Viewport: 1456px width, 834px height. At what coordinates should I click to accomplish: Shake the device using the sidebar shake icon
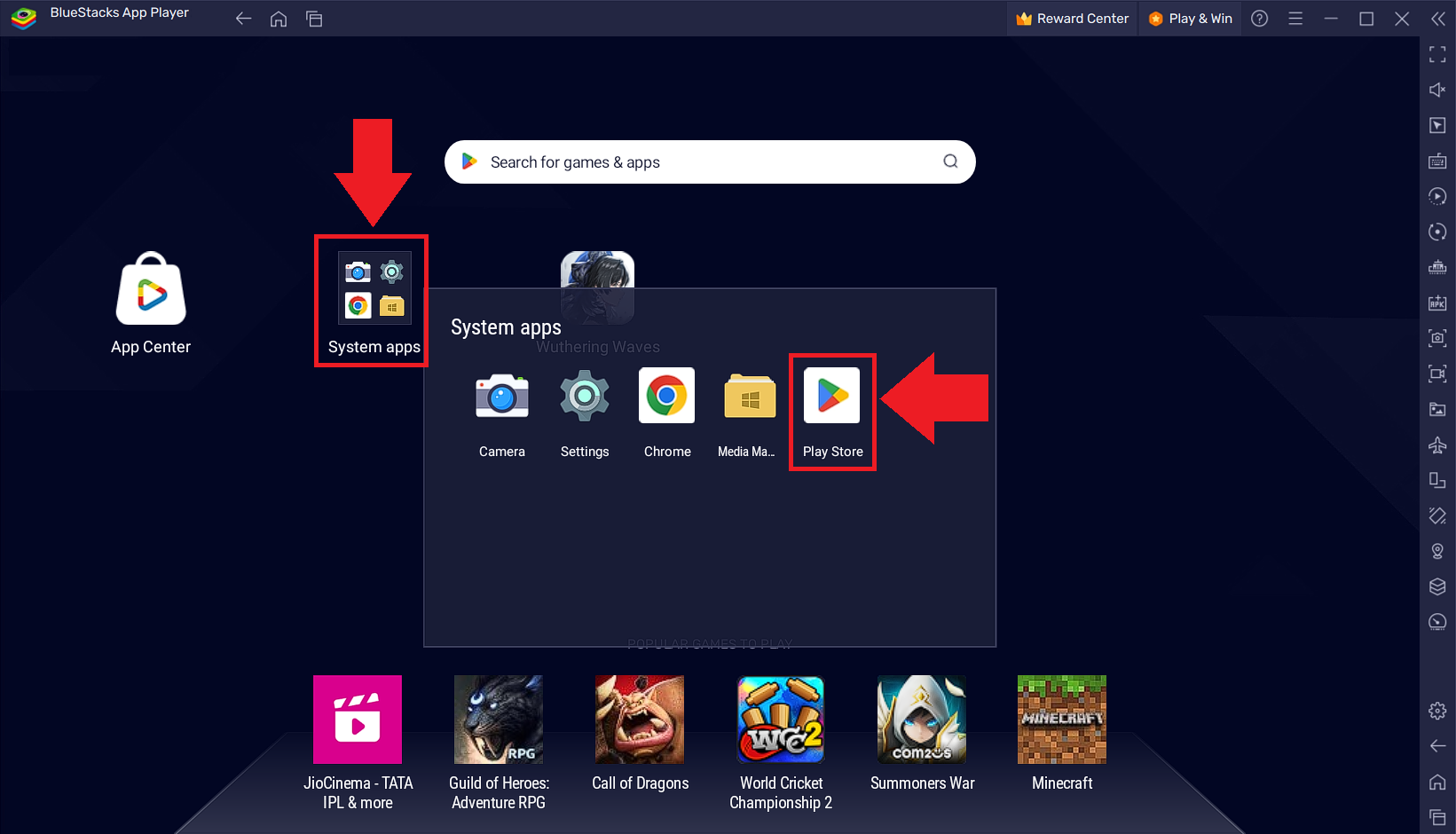point(1437,515)
